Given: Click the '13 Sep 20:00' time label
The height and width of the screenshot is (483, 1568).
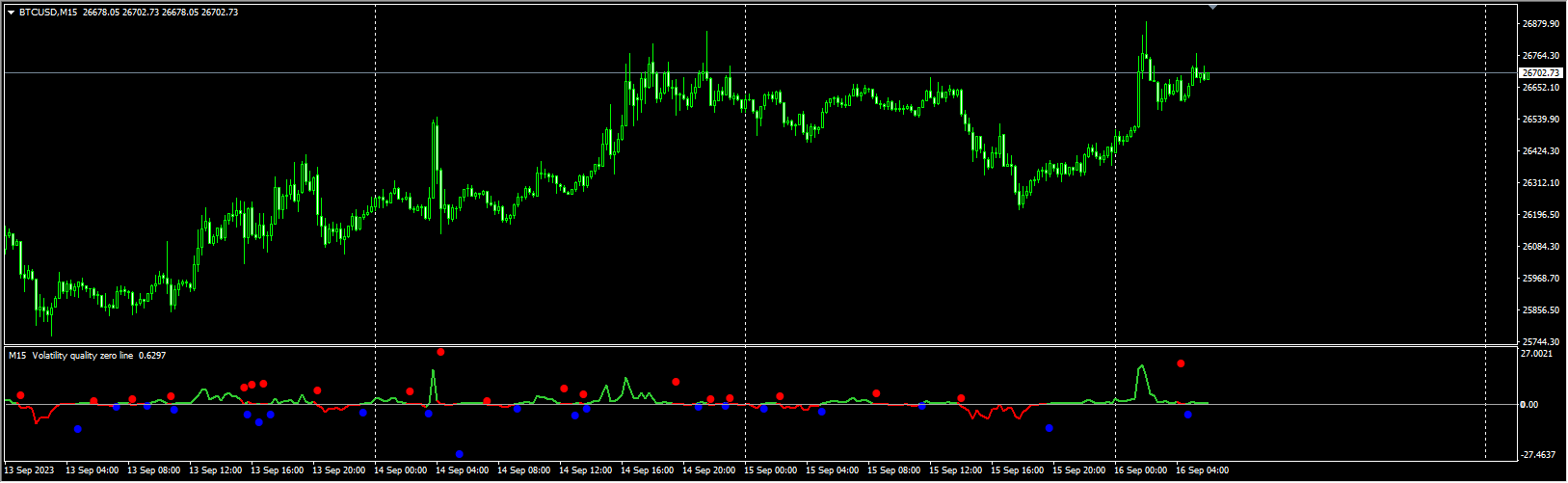Looking at the screenshot, I should [x=338, y=470].
